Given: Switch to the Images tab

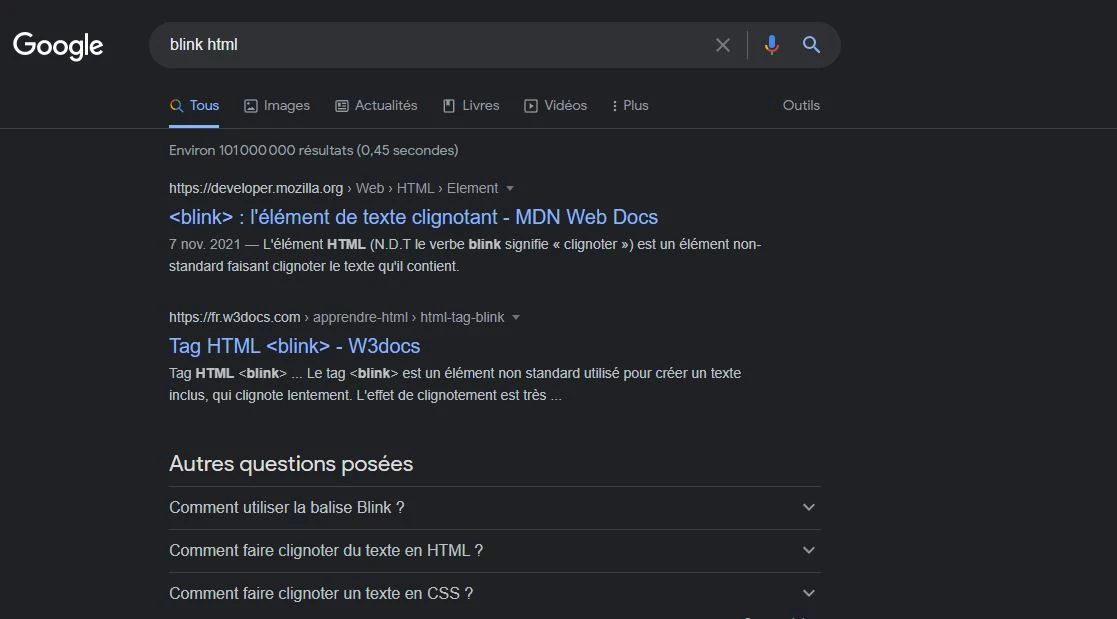Looking at the screenshot, I should [277, 105].
